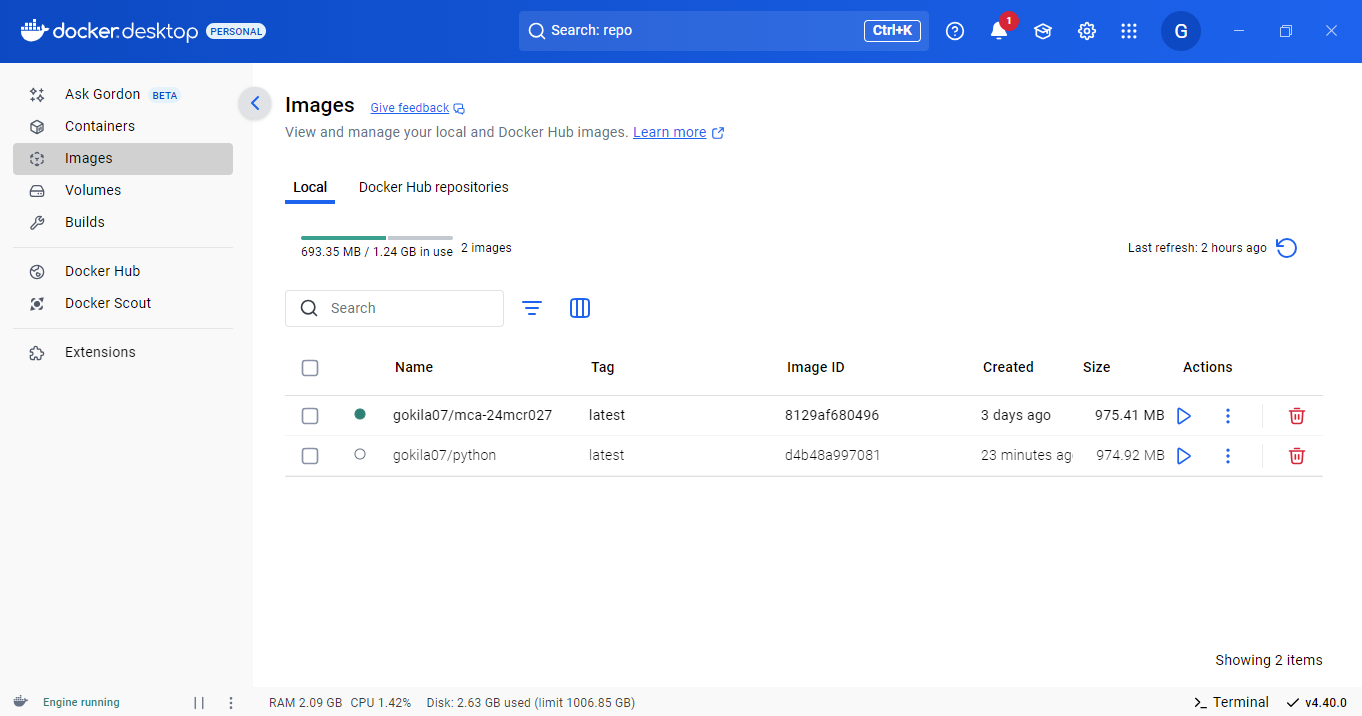This screenshot has height=716, width=1362.
Task: Open the filter options icon
Action: (532, 308)
